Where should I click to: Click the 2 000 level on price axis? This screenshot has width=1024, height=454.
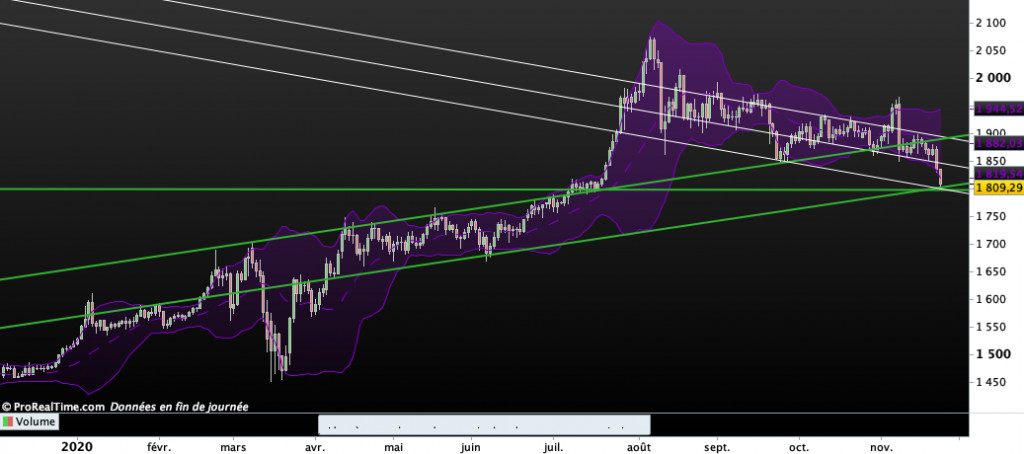point(993,78)
